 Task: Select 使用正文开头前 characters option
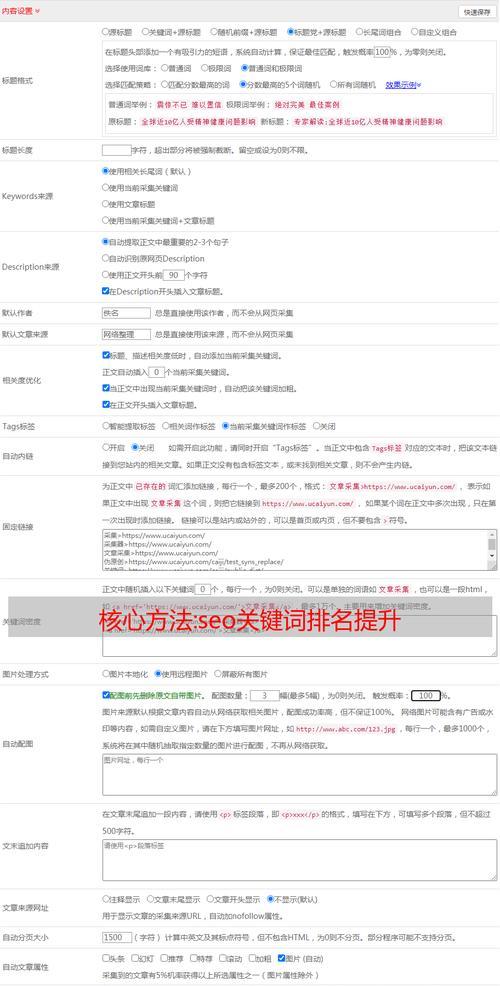click(x=105, y=274)
